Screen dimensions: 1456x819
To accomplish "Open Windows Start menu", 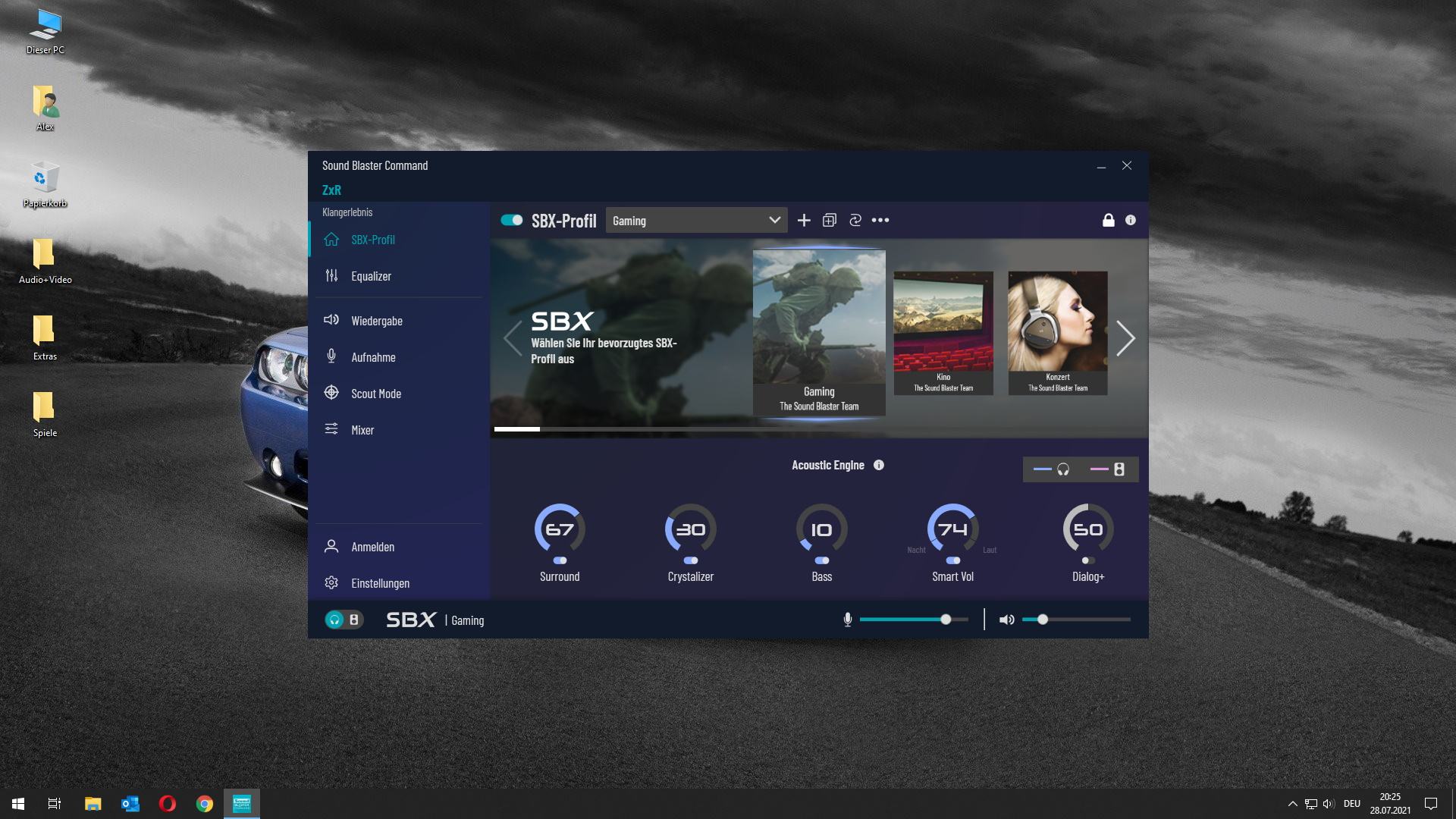I will pos(18,804).
